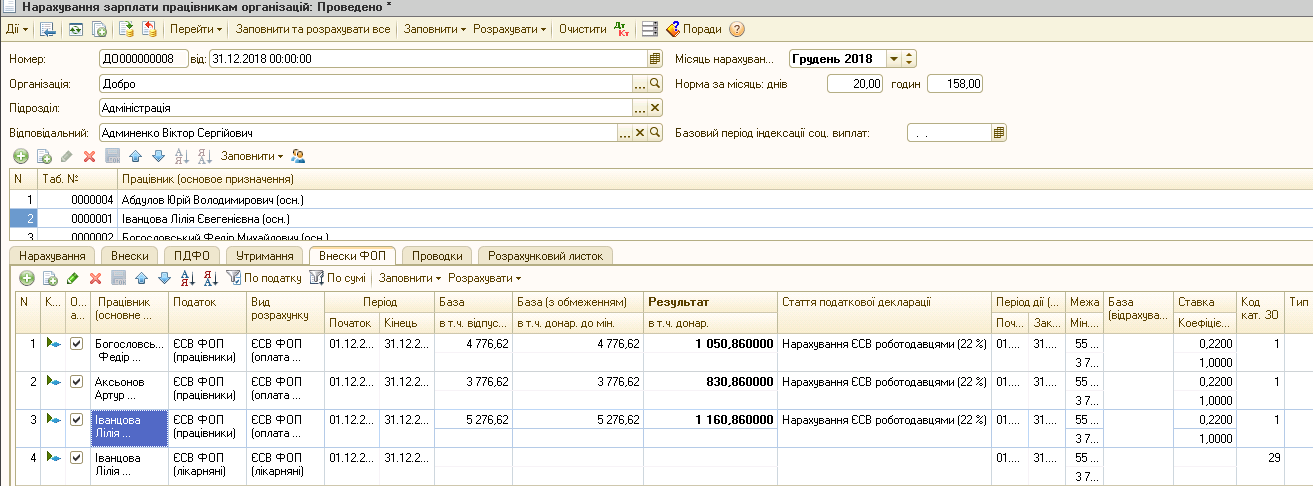Open the Організація selection ellipsis button
Screen dimensions: 1313x486
(x=641, y=84)
